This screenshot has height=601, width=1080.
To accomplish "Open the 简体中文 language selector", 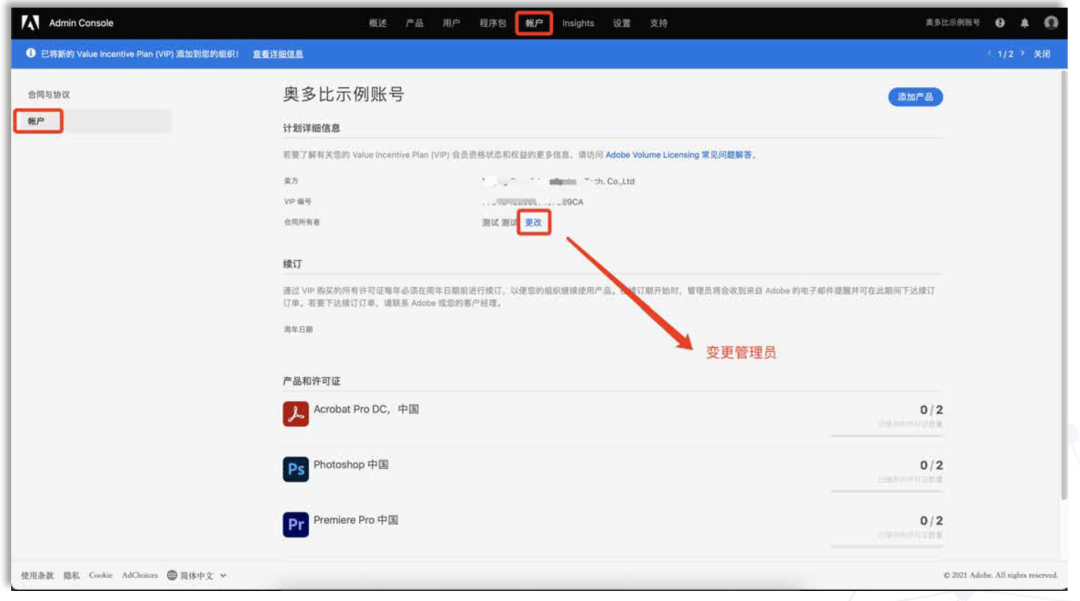I will [196, 575].
